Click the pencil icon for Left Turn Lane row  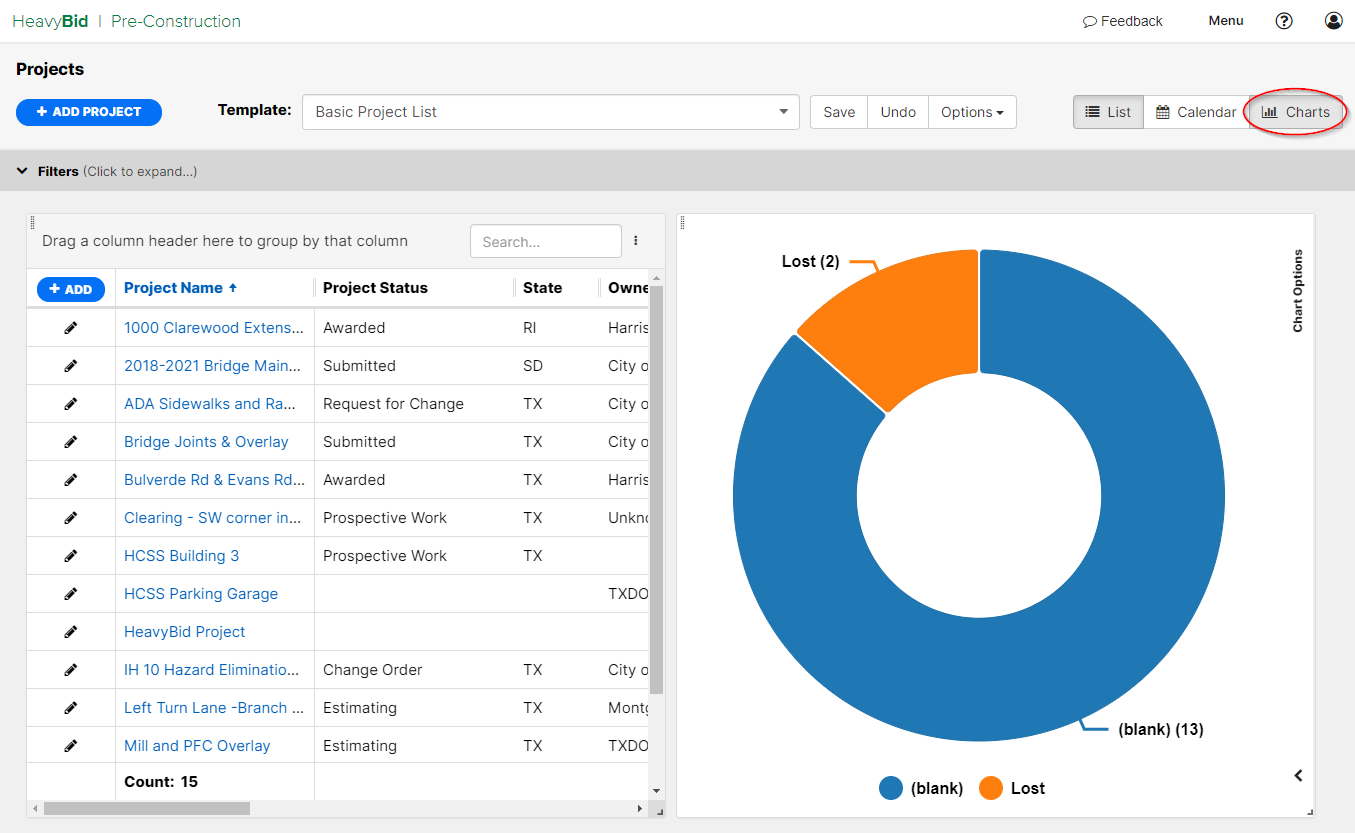point(71,708)
